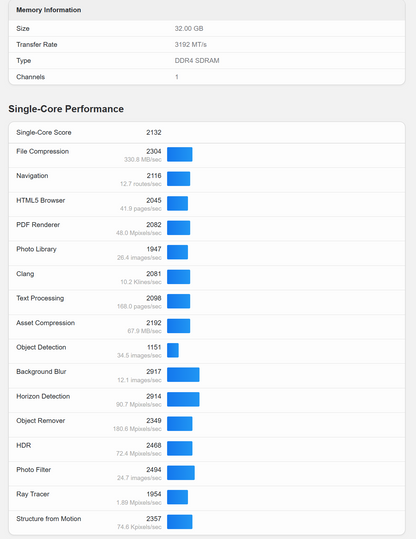
Task: Click the Structure from Motion bar
Action: 179,522
